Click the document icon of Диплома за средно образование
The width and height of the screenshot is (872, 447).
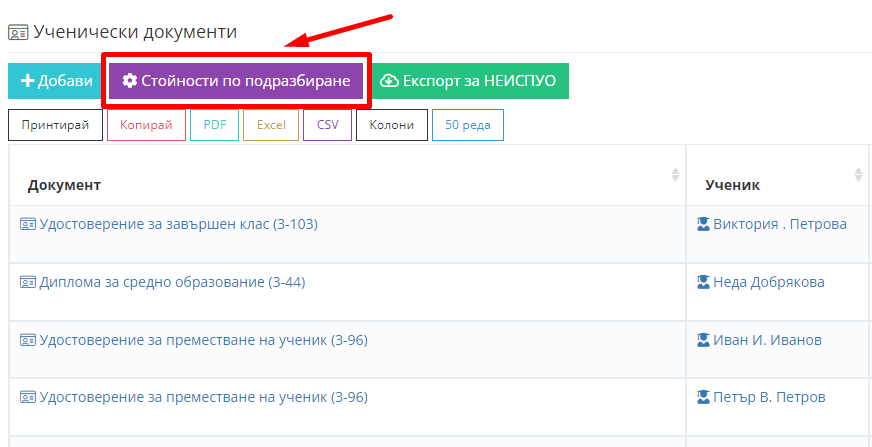click(28, 282)
